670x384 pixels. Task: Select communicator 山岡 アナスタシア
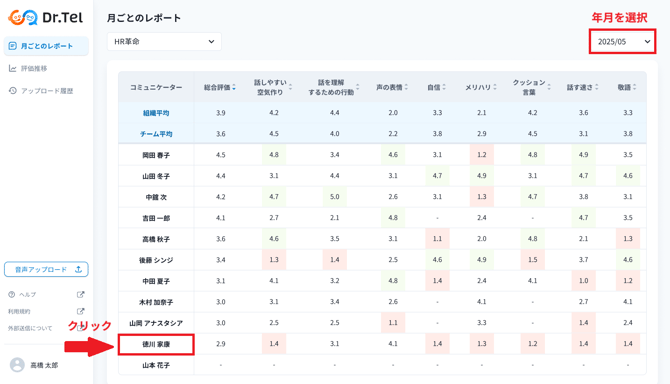pyautogui.click(x=156, y=323)
